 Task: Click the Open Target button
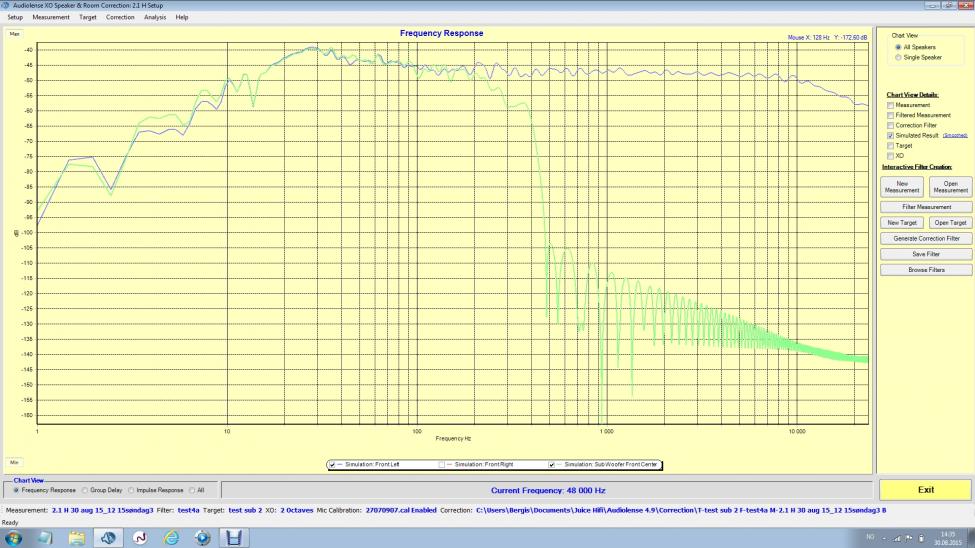(950, 223)
